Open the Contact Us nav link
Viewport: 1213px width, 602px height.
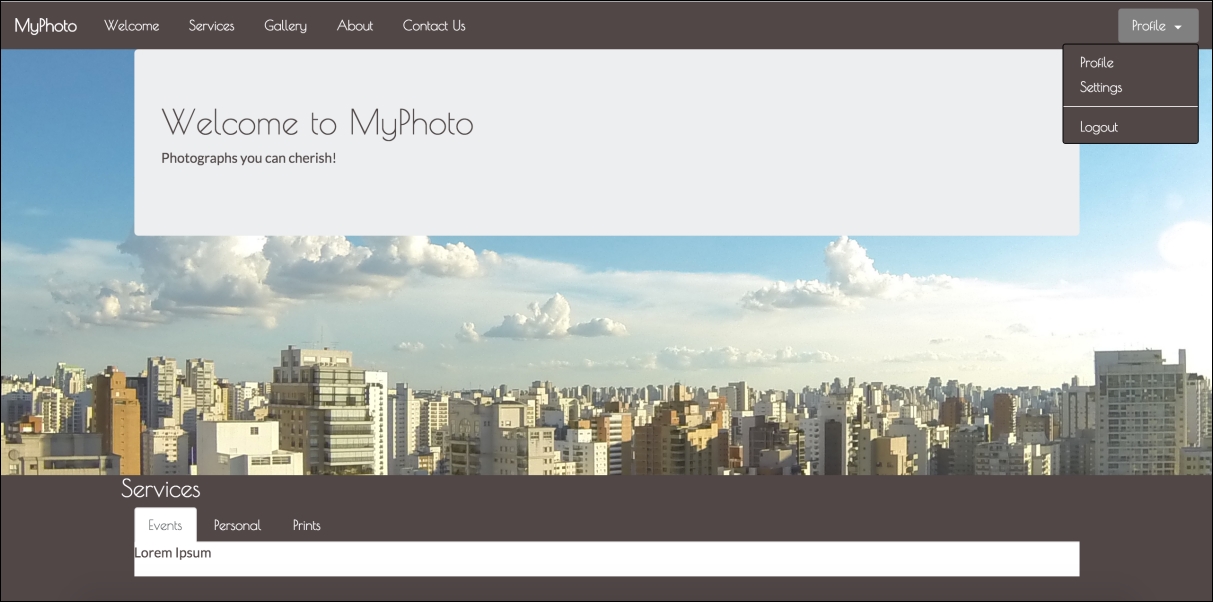click(434, 26)
